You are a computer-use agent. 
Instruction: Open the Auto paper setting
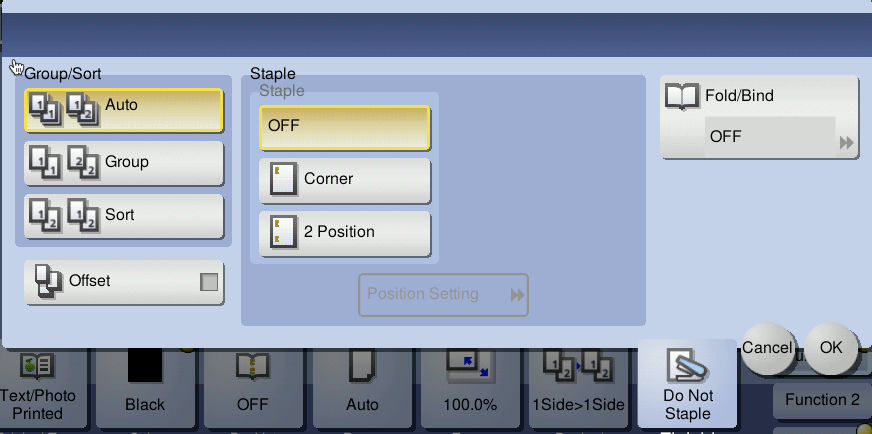click(x=362, y=384)
